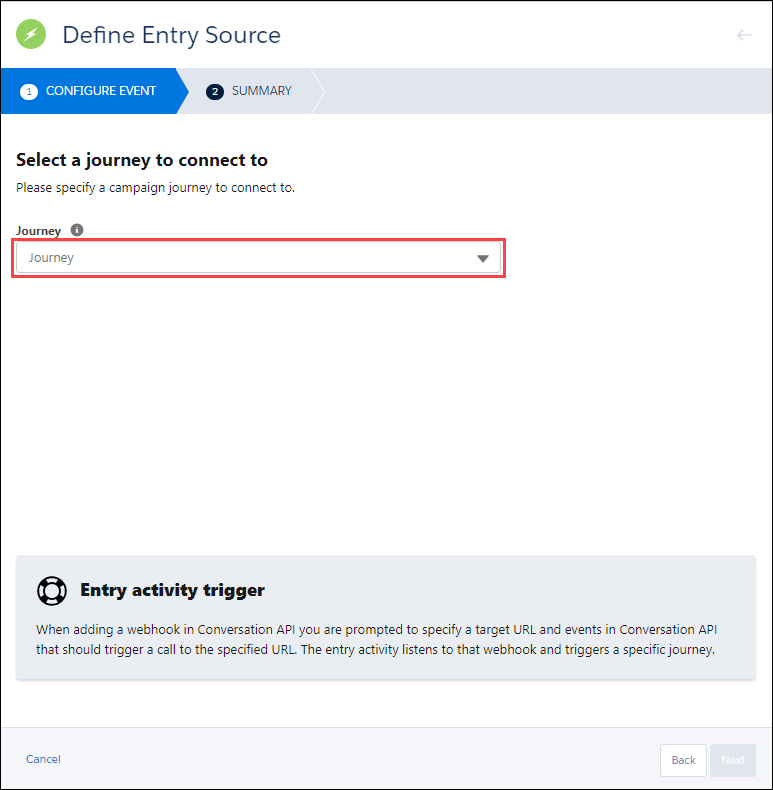Click the 'Entry activity trigger' heading

[172, 590]
